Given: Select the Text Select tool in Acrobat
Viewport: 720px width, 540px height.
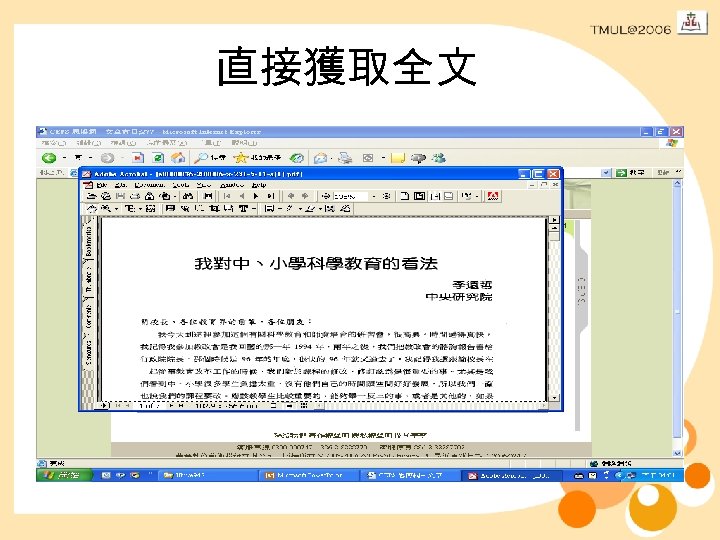Looking at the screenshot, I should 130,208.
